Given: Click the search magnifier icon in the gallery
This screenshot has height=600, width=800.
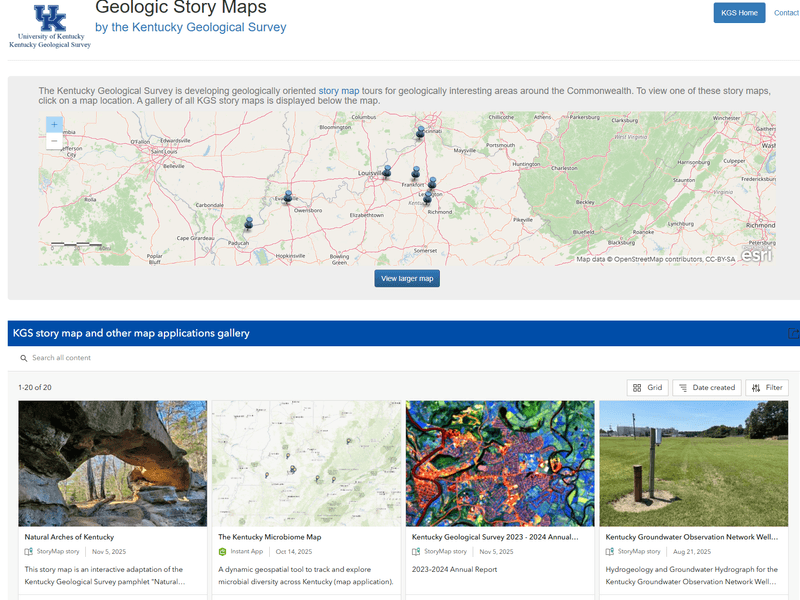Looking at the screenshot, I should pyautogui.click(x=21, y=357).
